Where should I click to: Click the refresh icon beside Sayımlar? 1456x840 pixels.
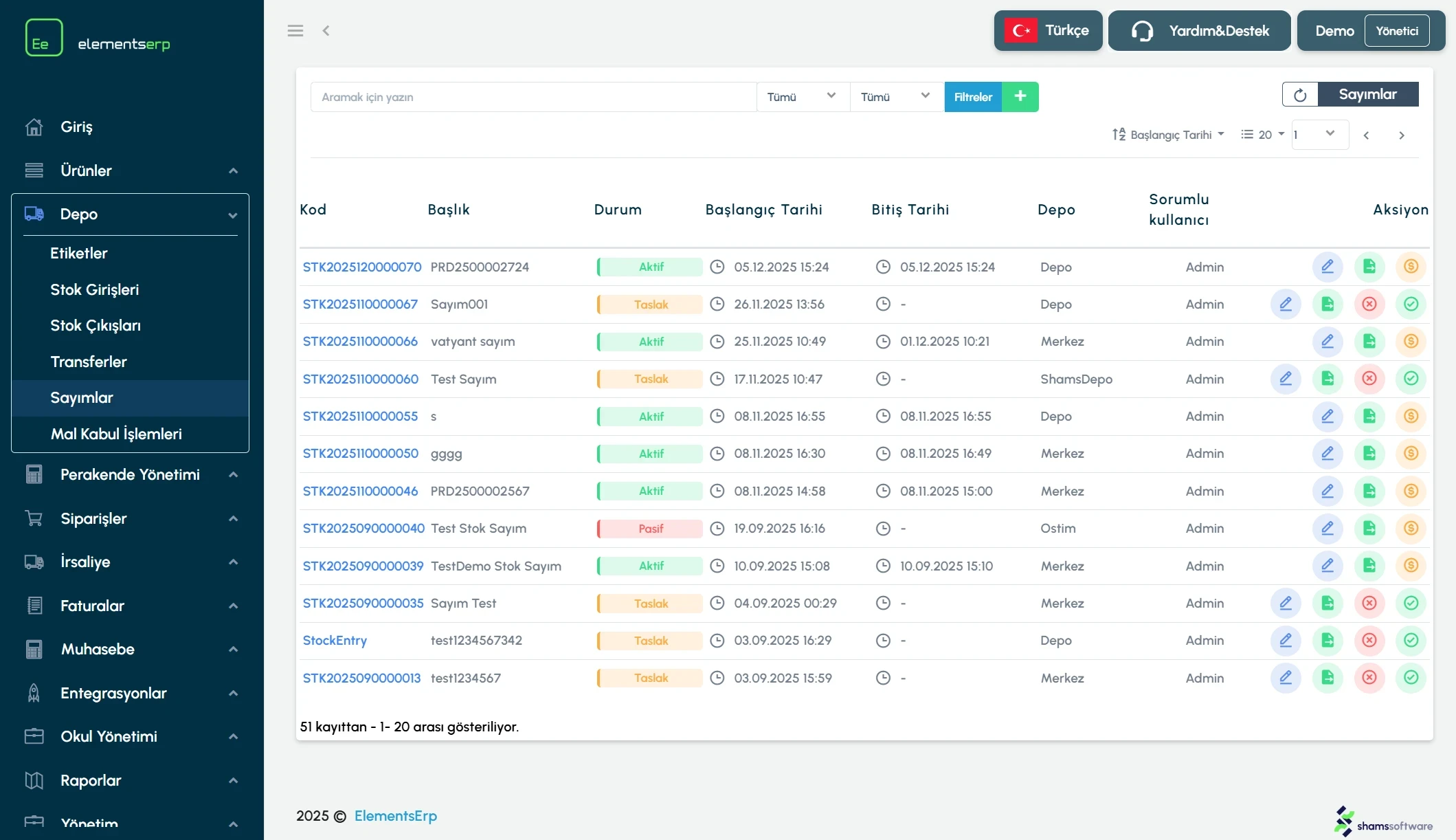pos(1299,95)
